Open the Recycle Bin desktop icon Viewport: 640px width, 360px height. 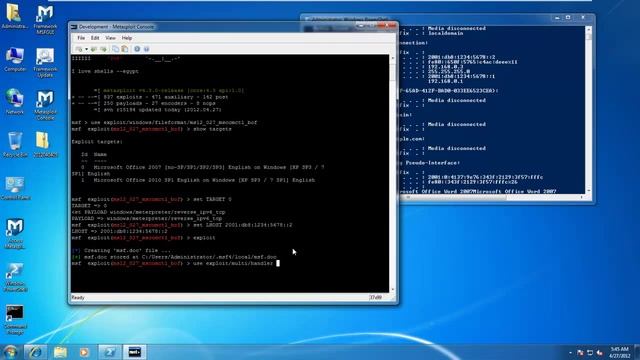[x=15, y=144]
